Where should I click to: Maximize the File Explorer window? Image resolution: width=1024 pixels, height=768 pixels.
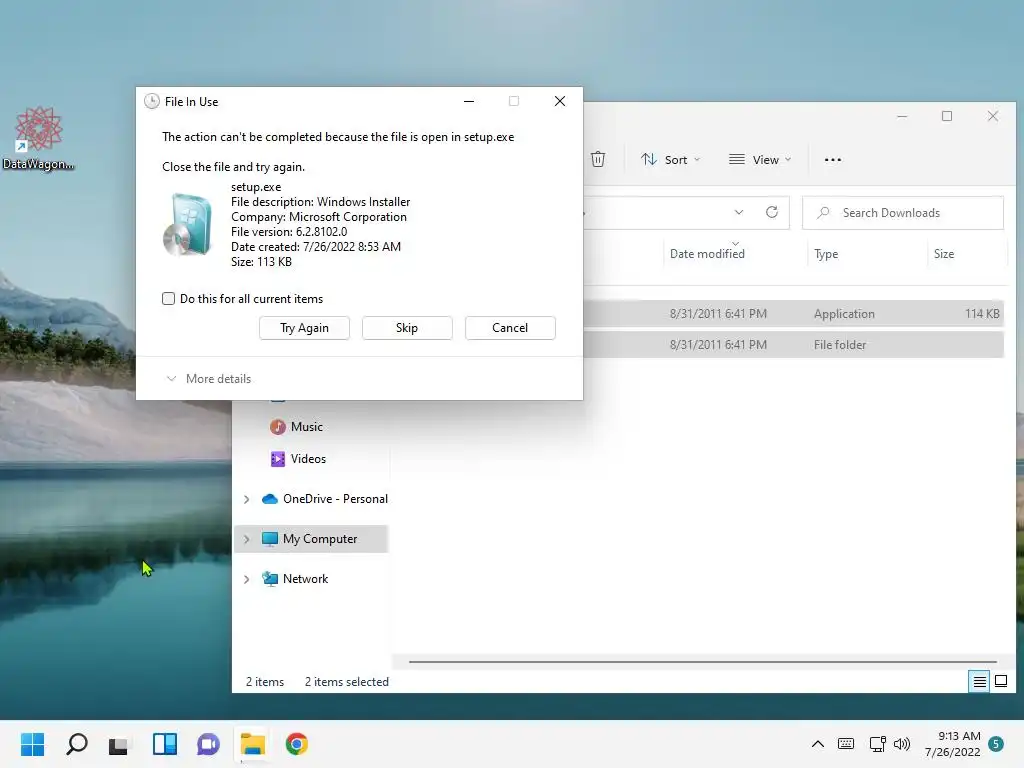pos(947,116)
